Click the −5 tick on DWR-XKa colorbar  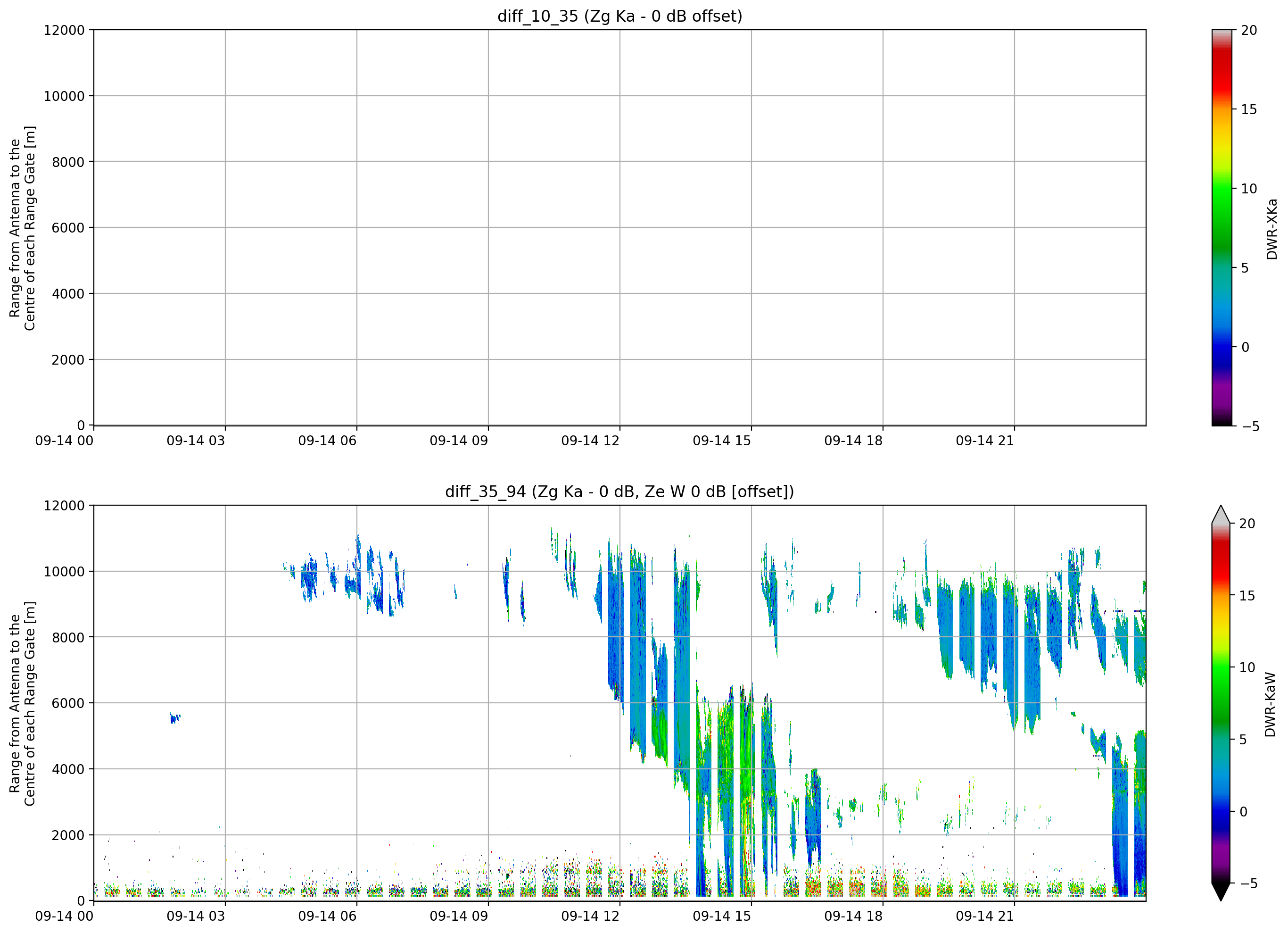[x=1250, y=426]
